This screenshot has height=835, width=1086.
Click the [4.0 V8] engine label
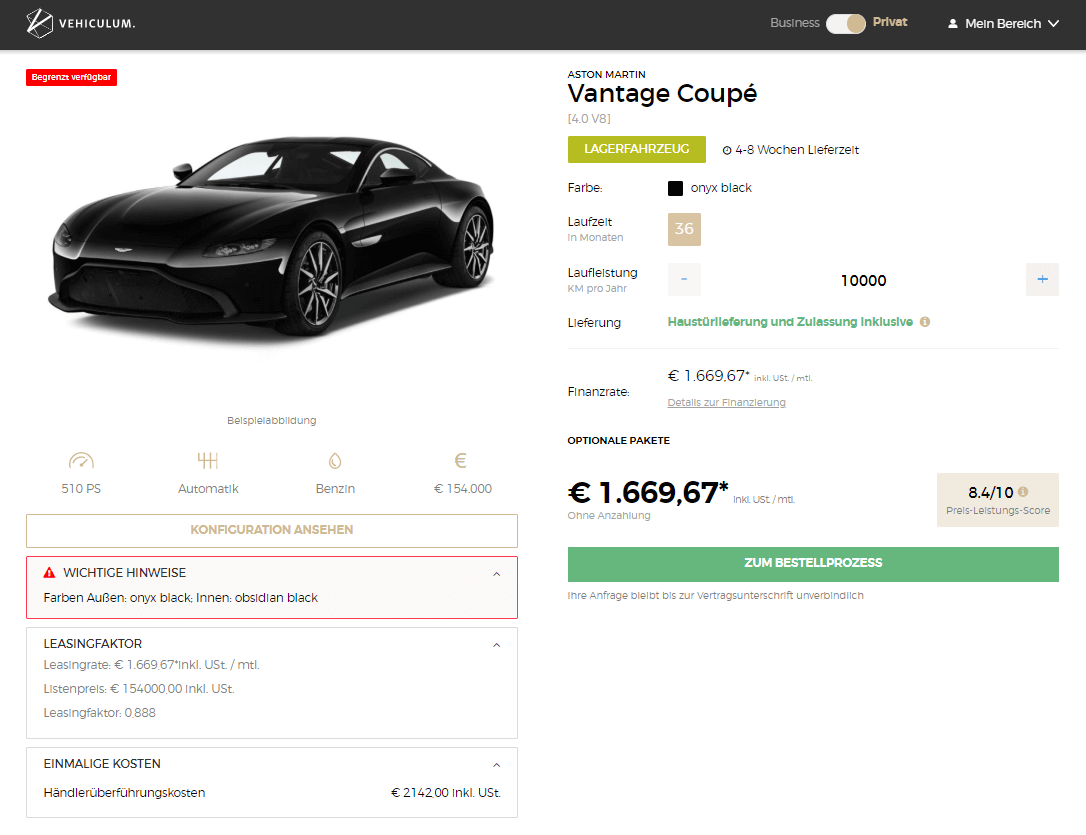click(589, 119)
